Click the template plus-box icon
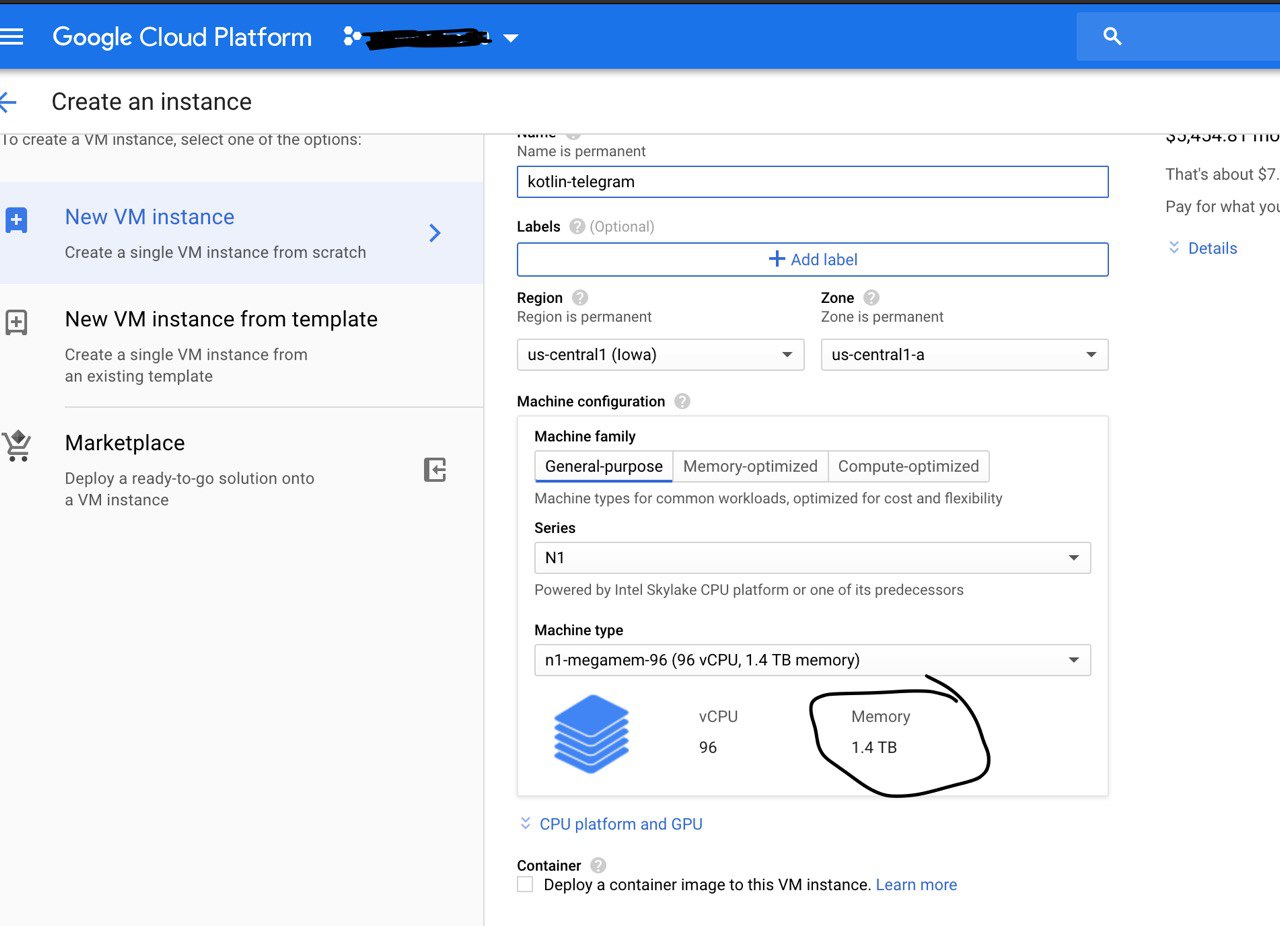The image size is (1280, 926). click(x=16, y=322)
